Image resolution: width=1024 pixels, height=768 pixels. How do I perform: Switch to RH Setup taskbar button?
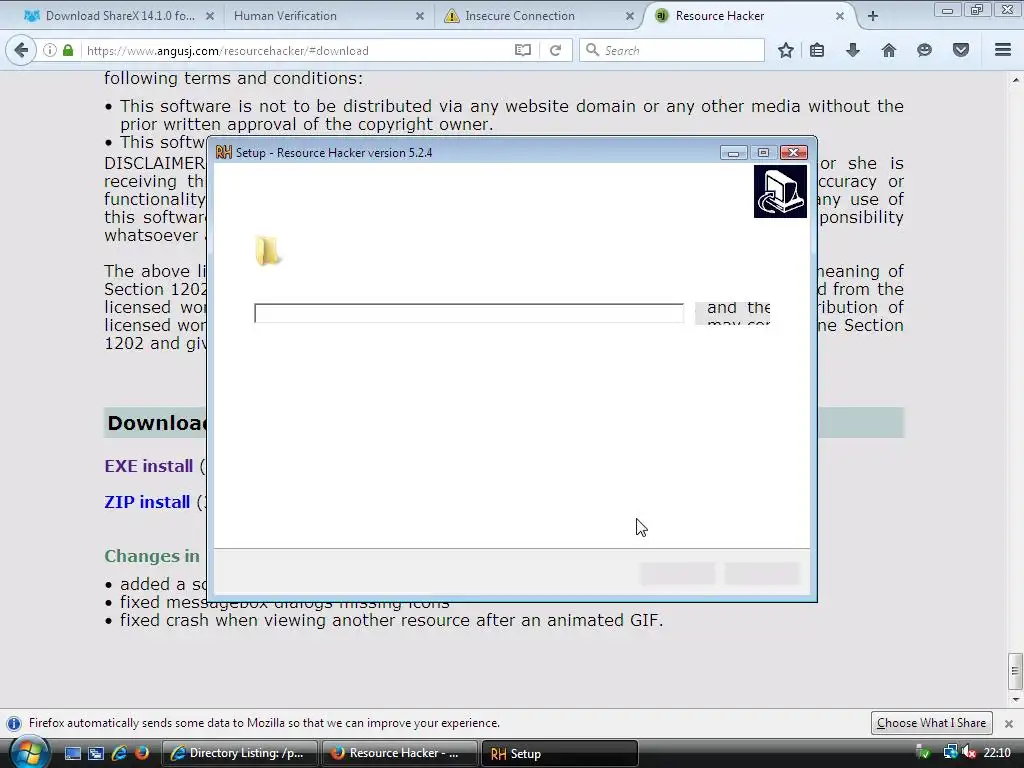[558, 753]
